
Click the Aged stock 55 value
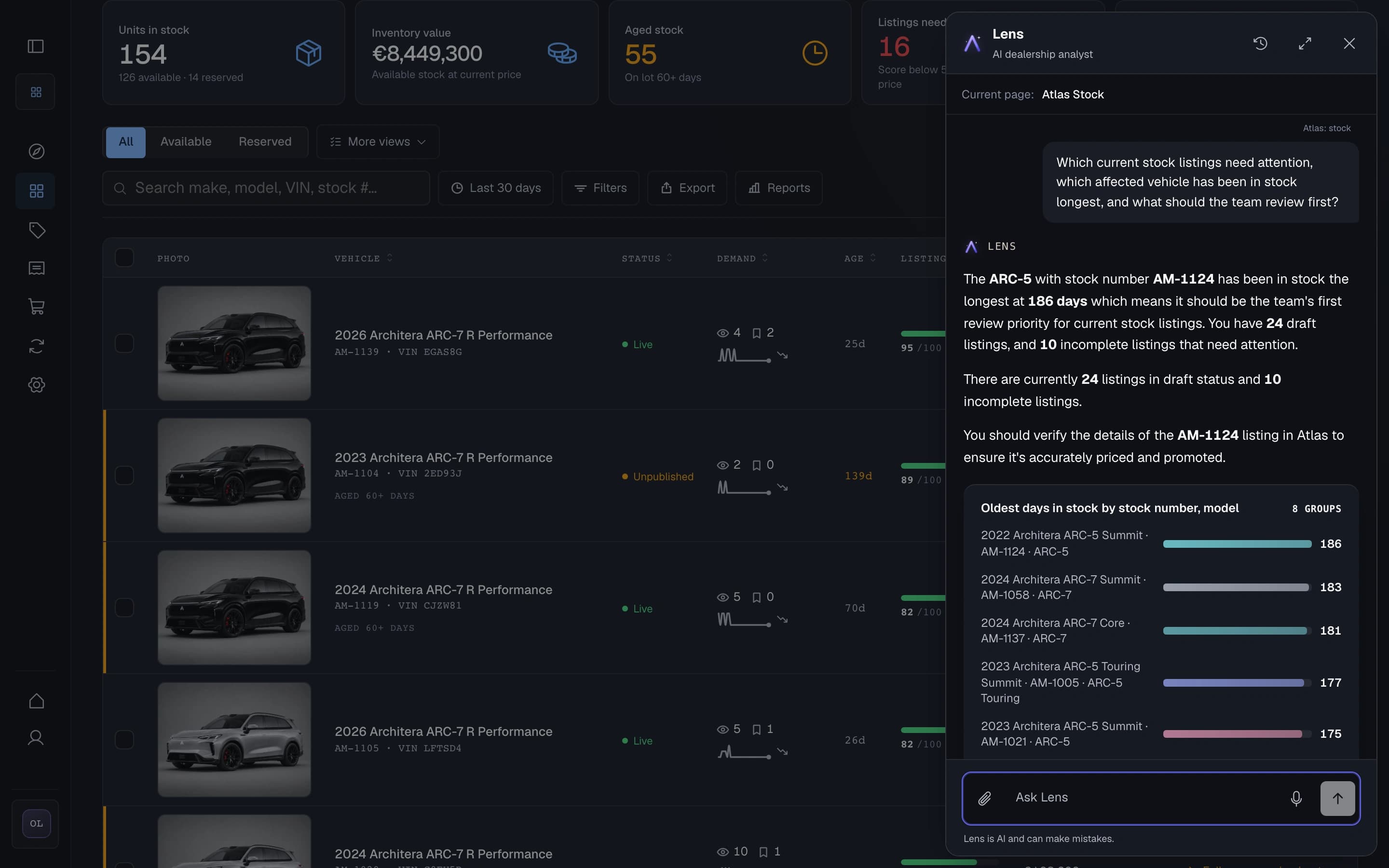click(640, 55)
